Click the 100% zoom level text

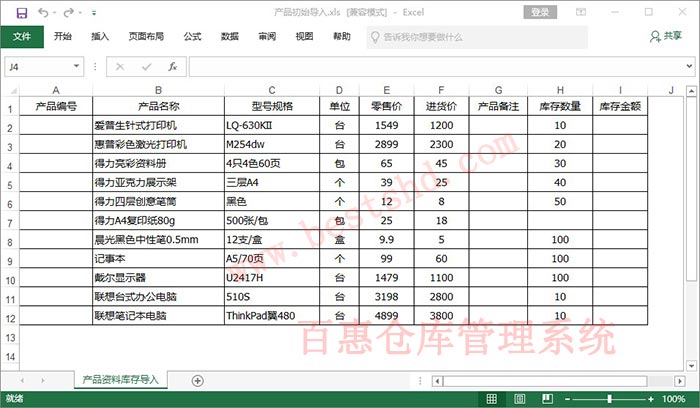tap(673, 399)
